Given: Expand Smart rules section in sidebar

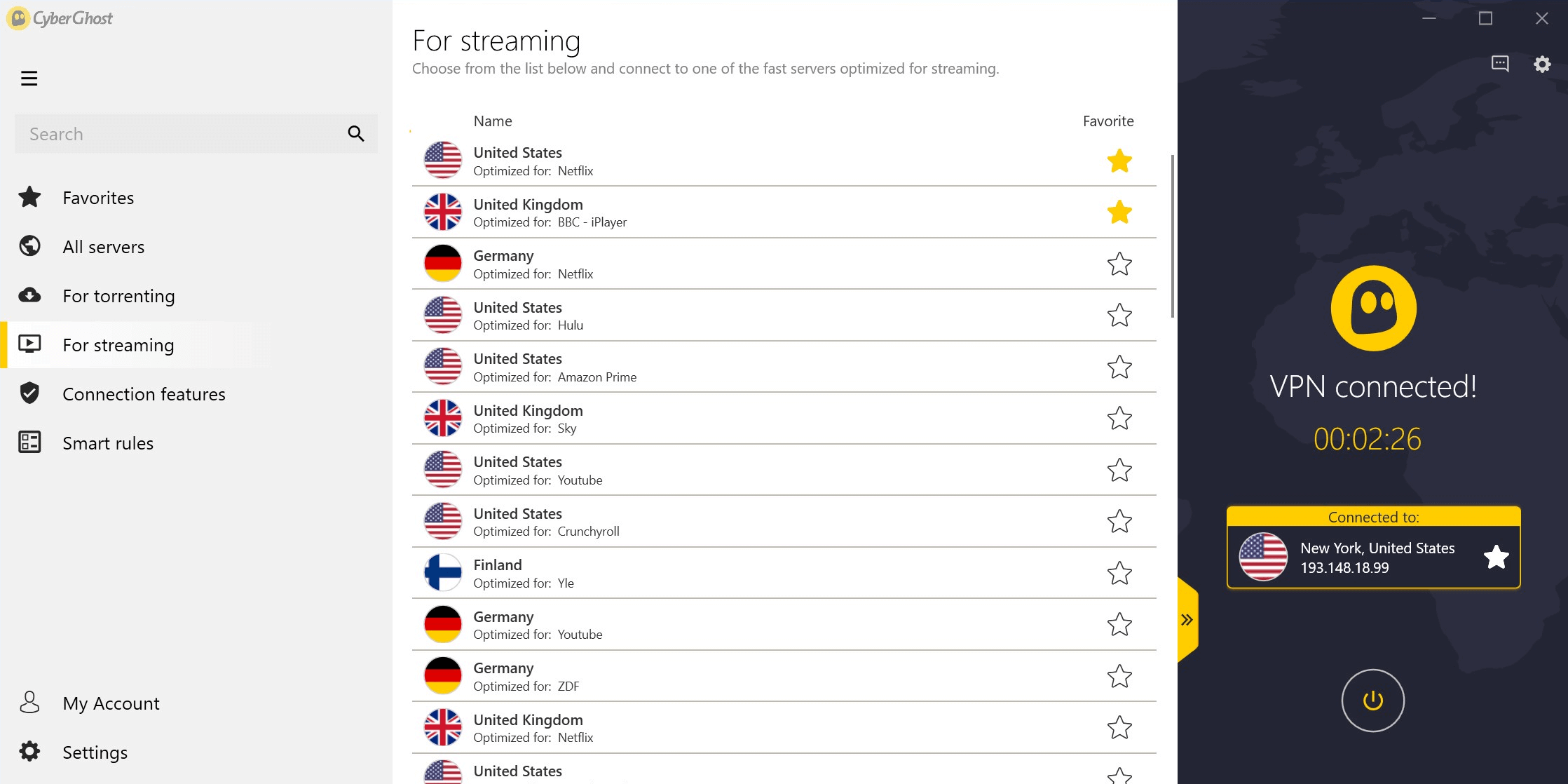Looking at the screenshot, I should click(108, 442).
